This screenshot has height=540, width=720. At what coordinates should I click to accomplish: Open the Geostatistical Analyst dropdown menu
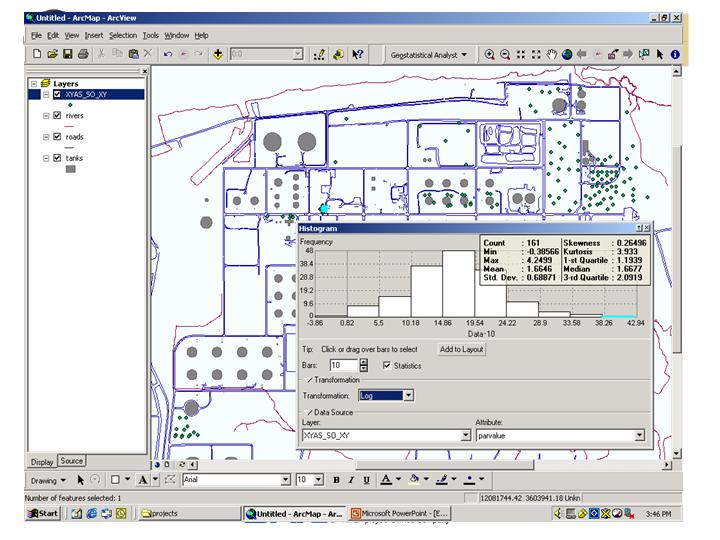428,55
